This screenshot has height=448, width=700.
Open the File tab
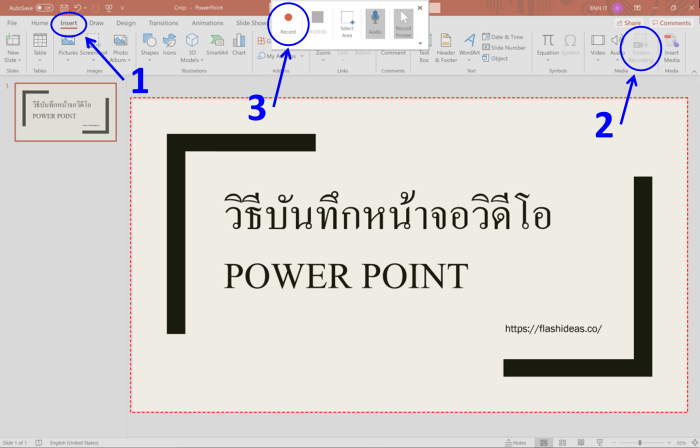point(12,23)
